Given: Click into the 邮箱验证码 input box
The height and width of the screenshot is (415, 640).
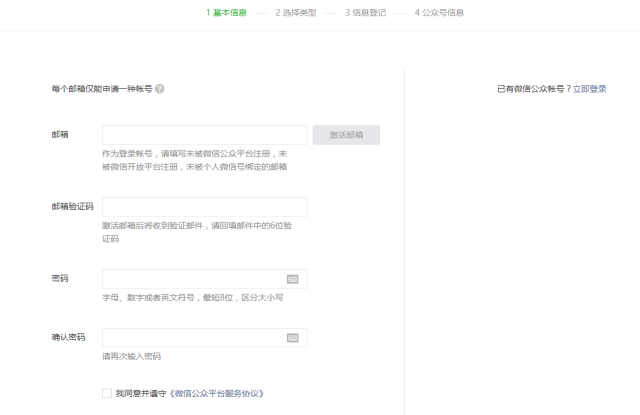Looking at the screenshot, I should [x=204, y=207].
